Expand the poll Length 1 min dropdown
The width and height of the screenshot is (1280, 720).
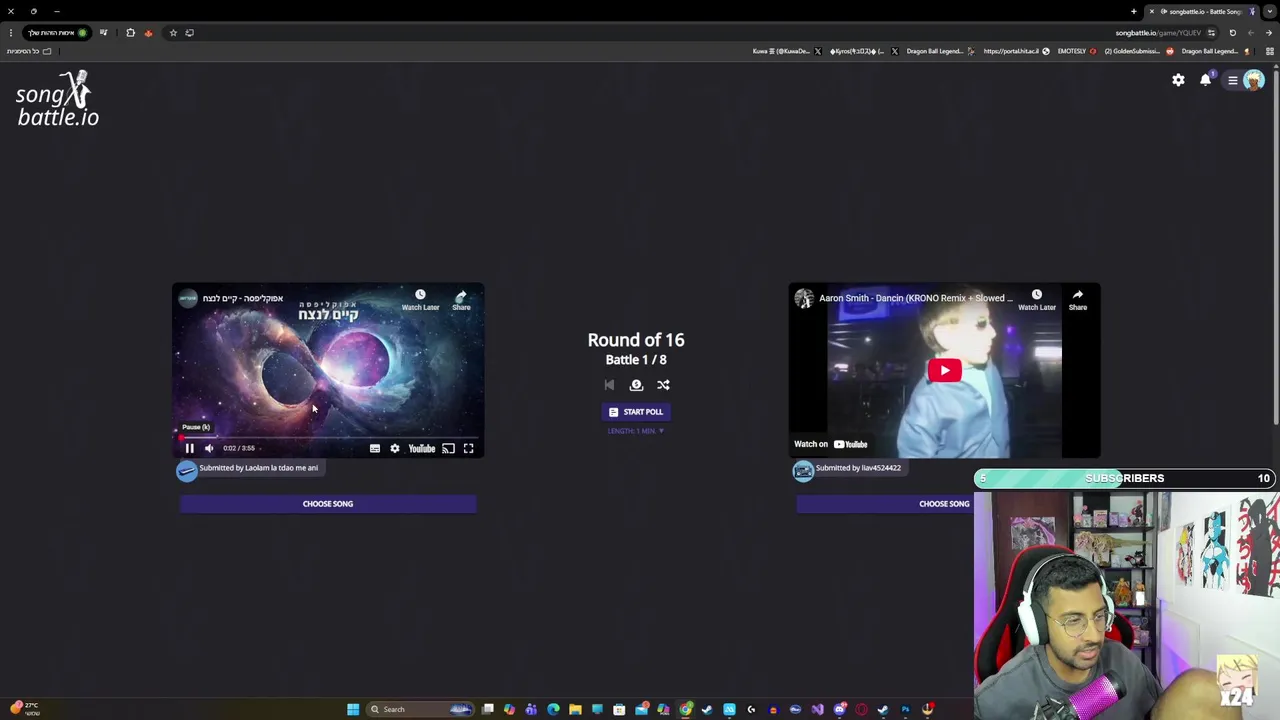(636, 431)
